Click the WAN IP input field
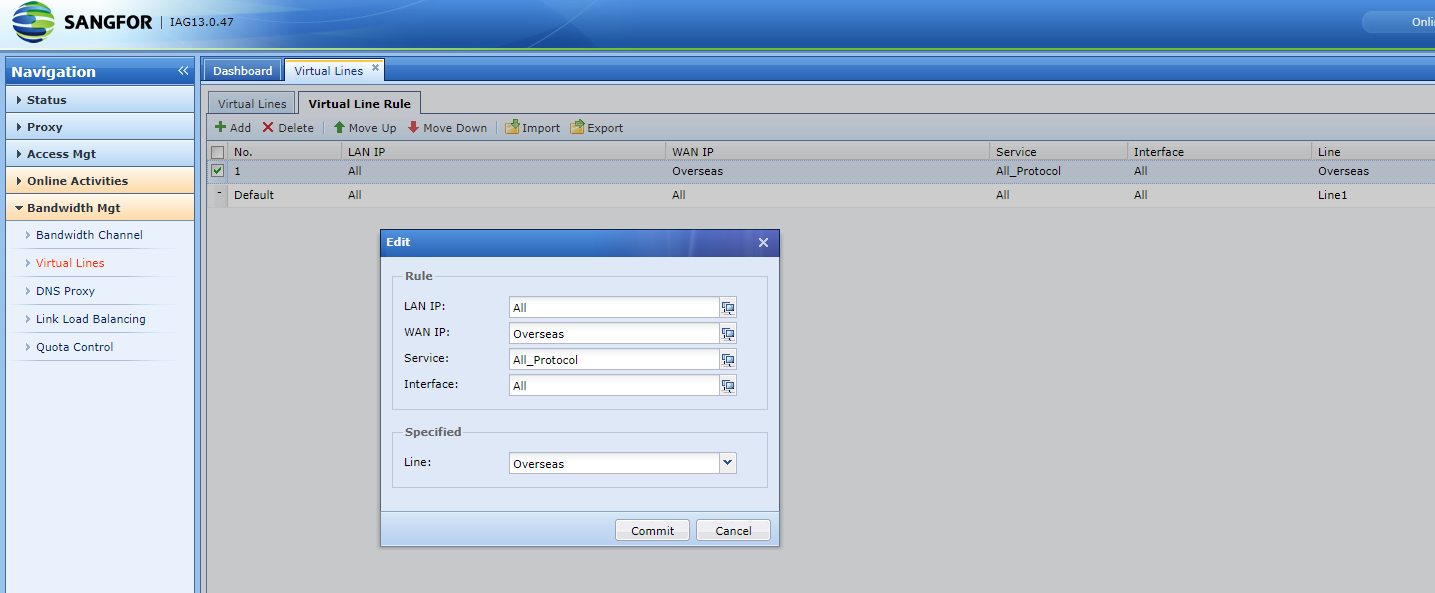 pos(614,334)
